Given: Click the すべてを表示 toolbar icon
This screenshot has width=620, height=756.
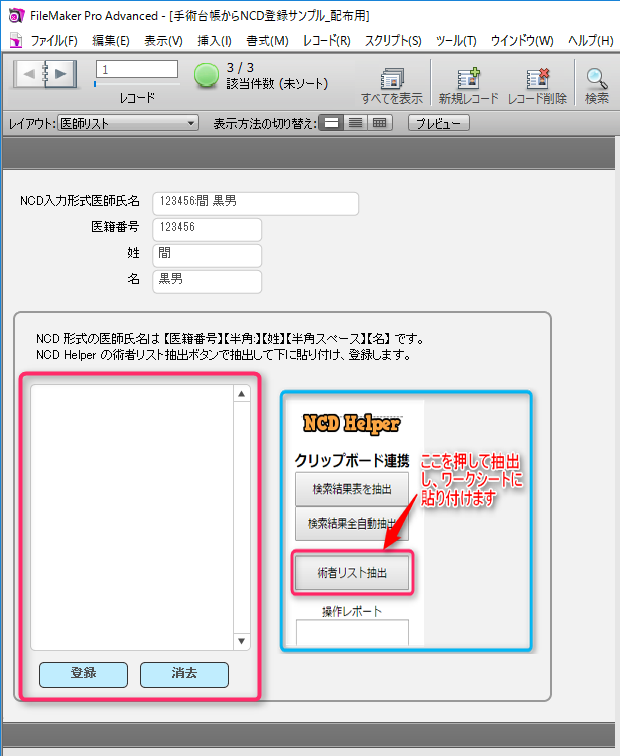Looking at the screenshot, I should click(392, 86).
